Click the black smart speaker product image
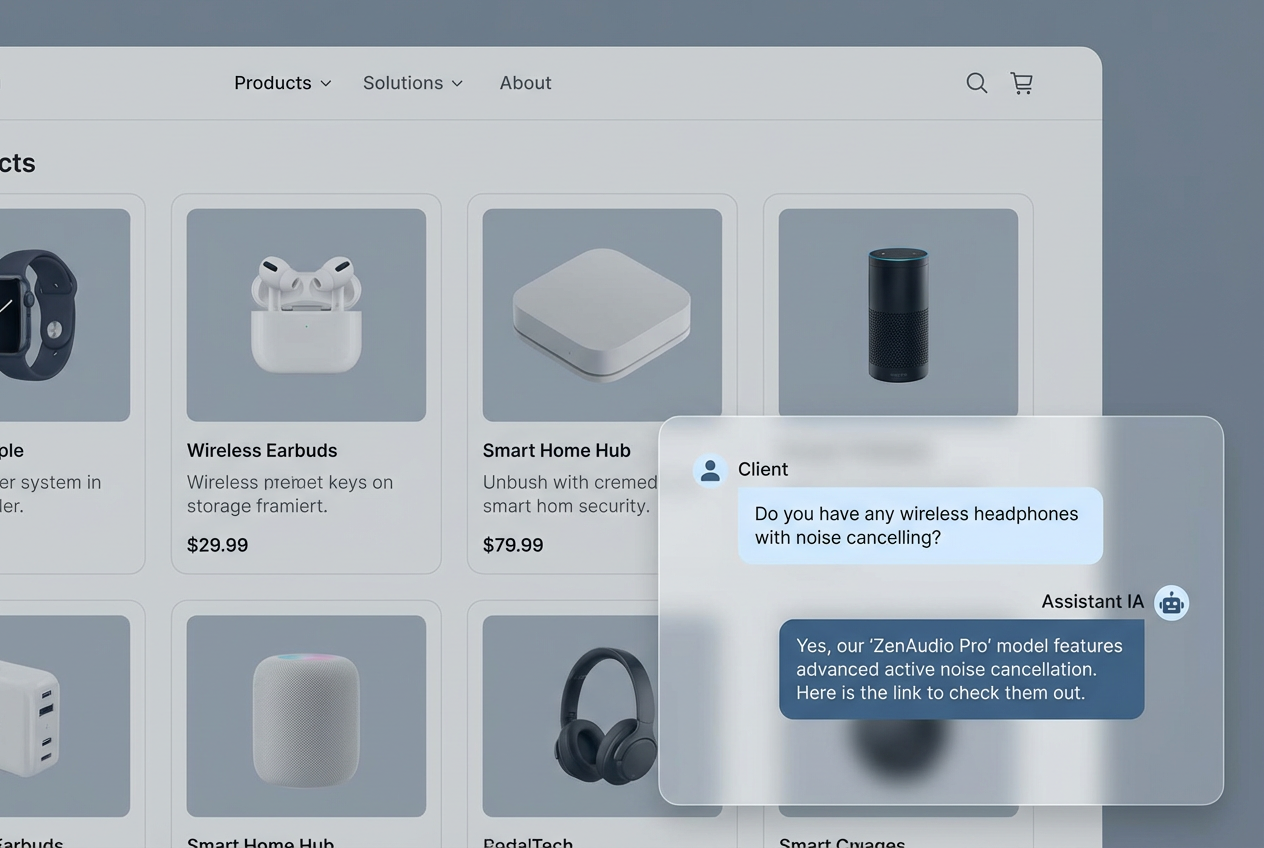The height and width of the screenshot is (848, 1264). (897, 313)
